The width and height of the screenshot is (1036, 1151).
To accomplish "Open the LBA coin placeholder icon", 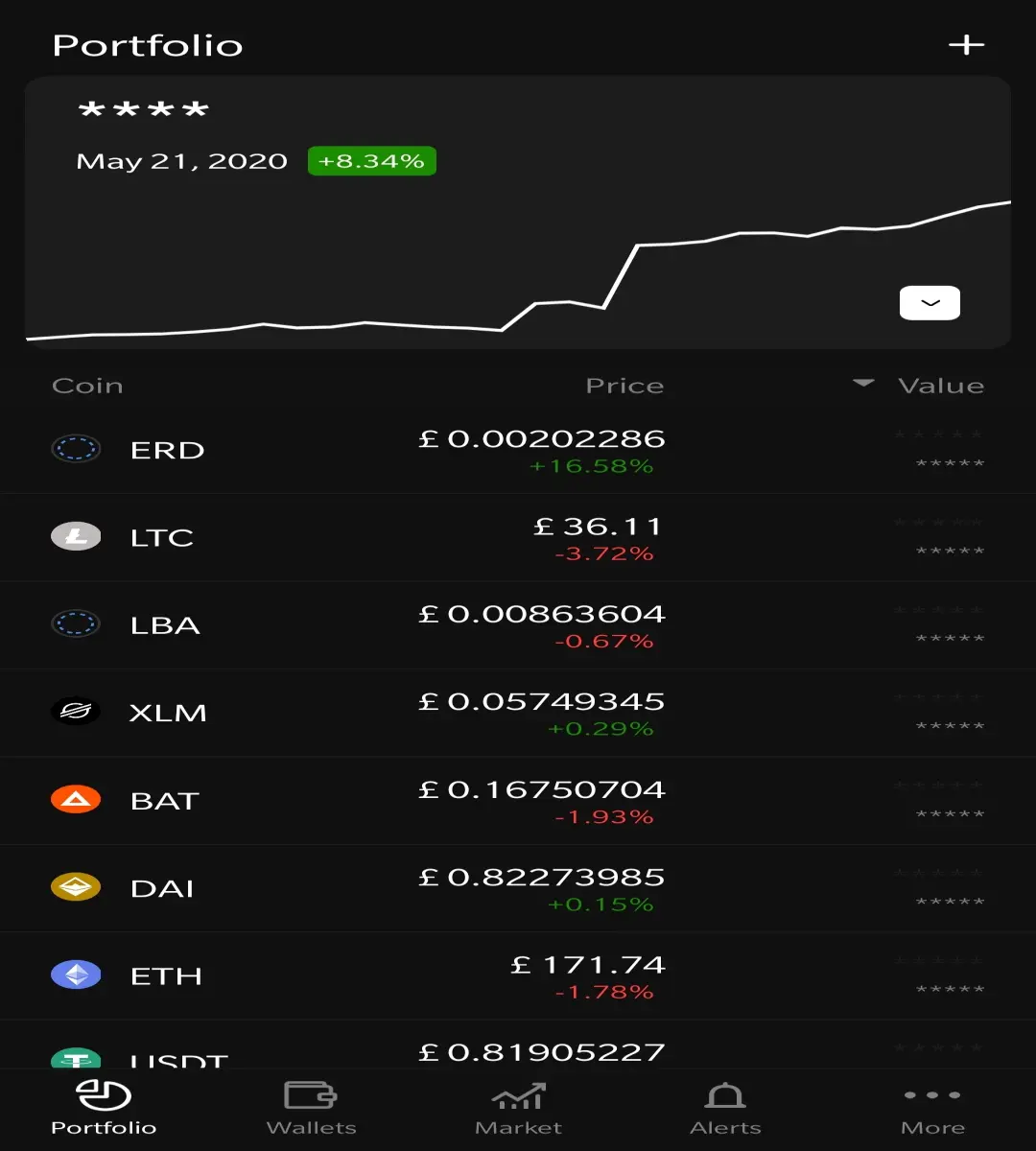I will (x=76, y=624).
